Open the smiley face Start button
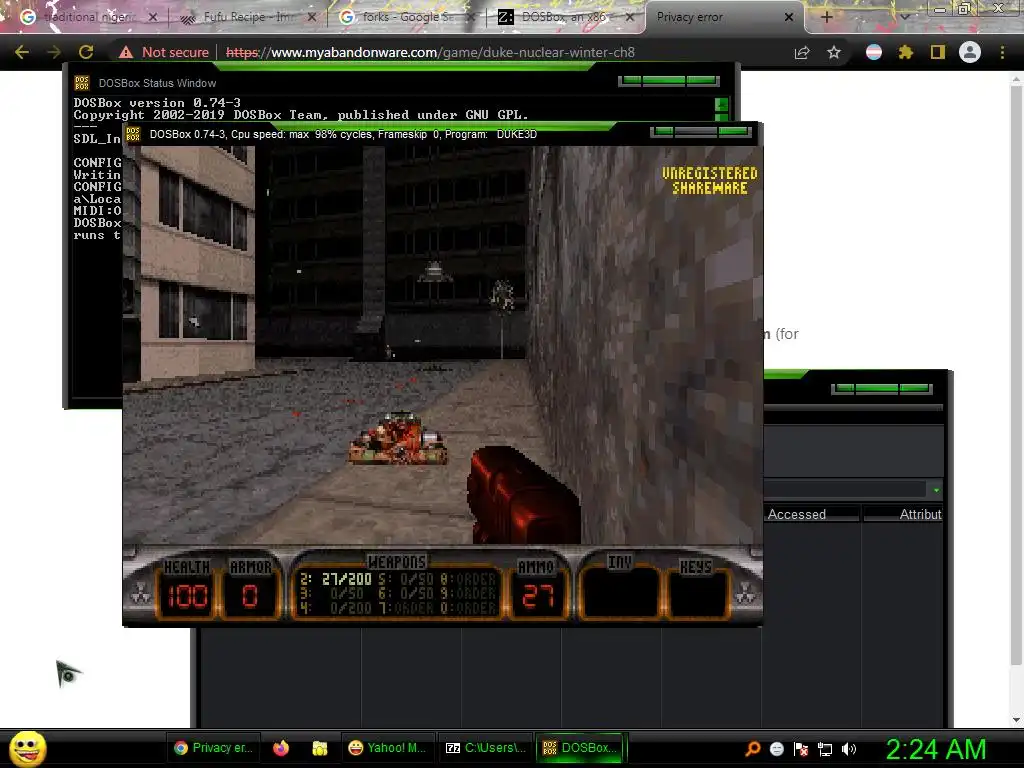This screenshot has height=768, width=1024. (x=27, y=748)
